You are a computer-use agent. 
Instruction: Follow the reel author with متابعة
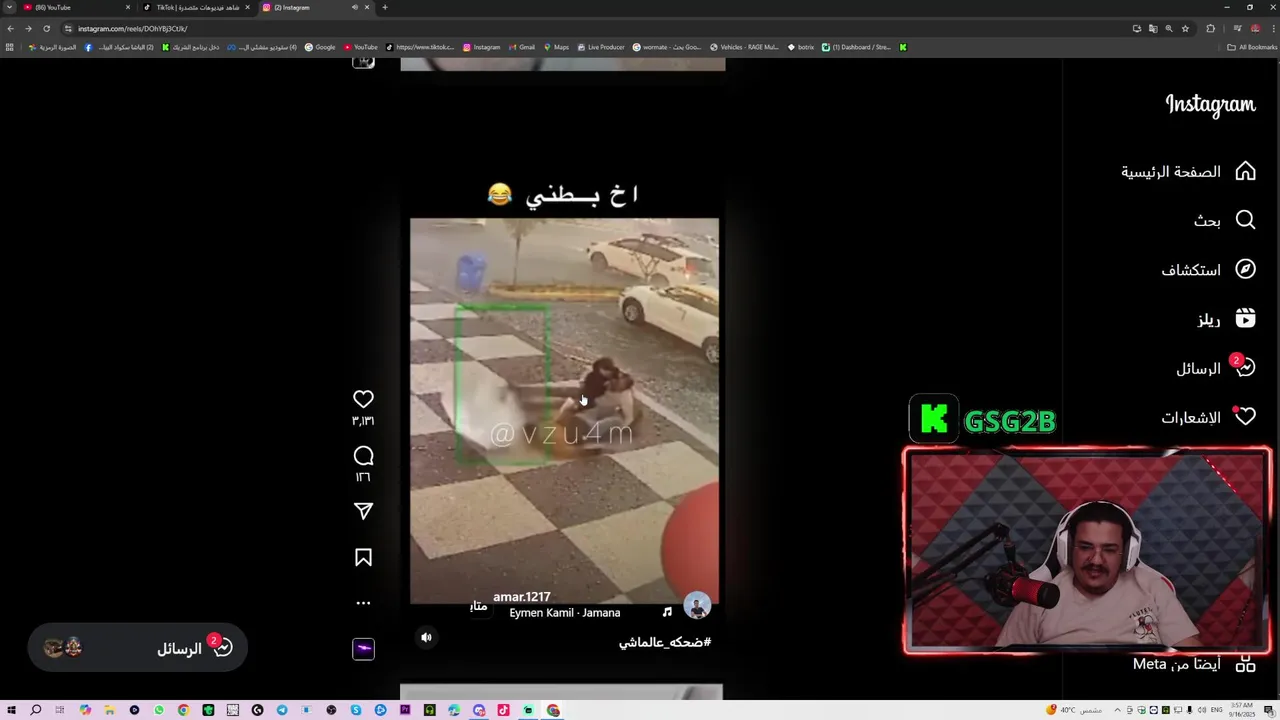click(478, 606)
